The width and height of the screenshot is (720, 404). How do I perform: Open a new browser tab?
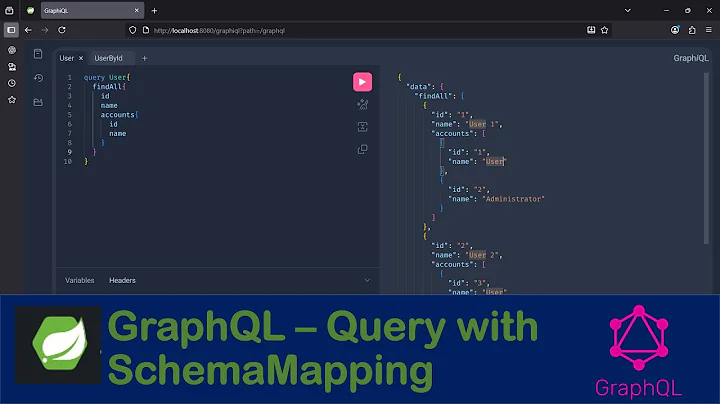coord(154,11)
